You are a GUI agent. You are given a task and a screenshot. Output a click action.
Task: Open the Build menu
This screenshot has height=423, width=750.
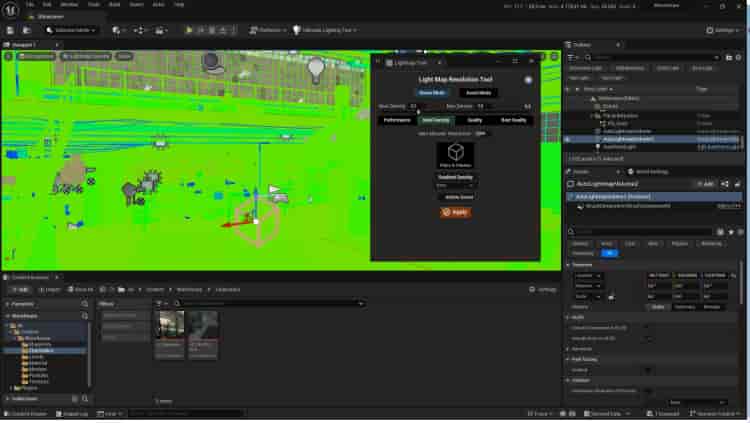pos(115,4)
